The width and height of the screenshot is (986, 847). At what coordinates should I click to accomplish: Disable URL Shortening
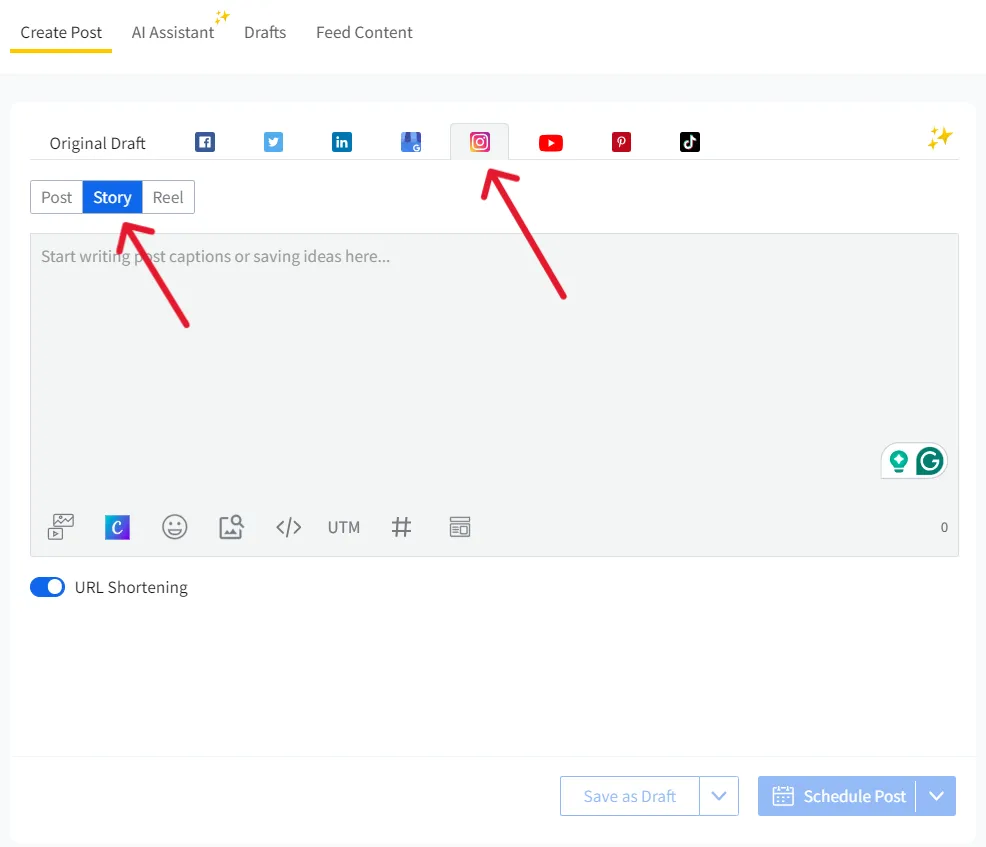coord(47,586)
